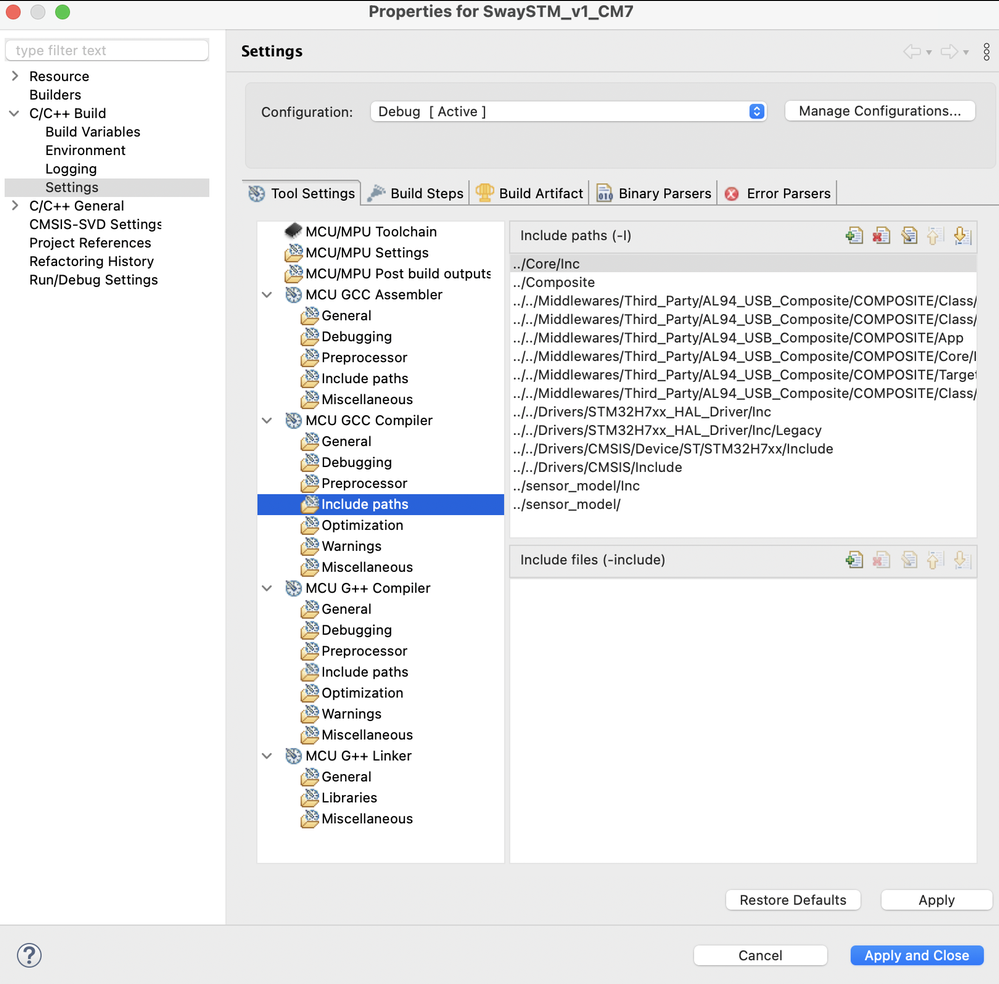Image resolution: width=999 pixels, height=984 pixels.
Task: Click the filter text input field
Action: click(106, 50)
